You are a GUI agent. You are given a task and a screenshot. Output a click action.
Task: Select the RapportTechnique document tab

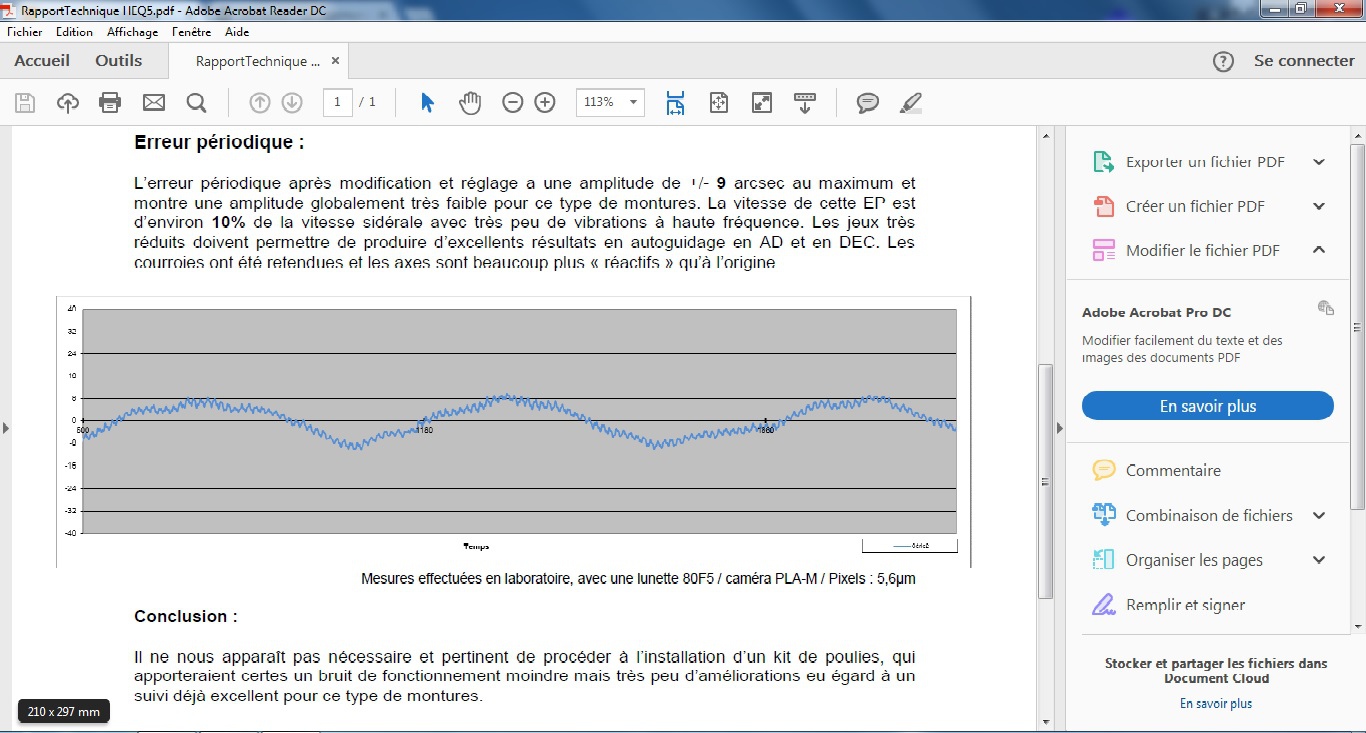[x=258, y=61]
